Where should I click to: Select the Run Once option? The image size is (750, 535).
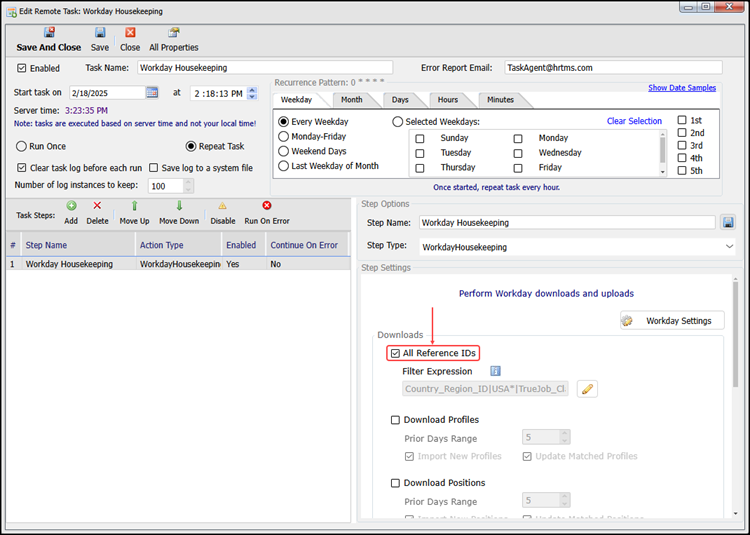pos(21,146)
